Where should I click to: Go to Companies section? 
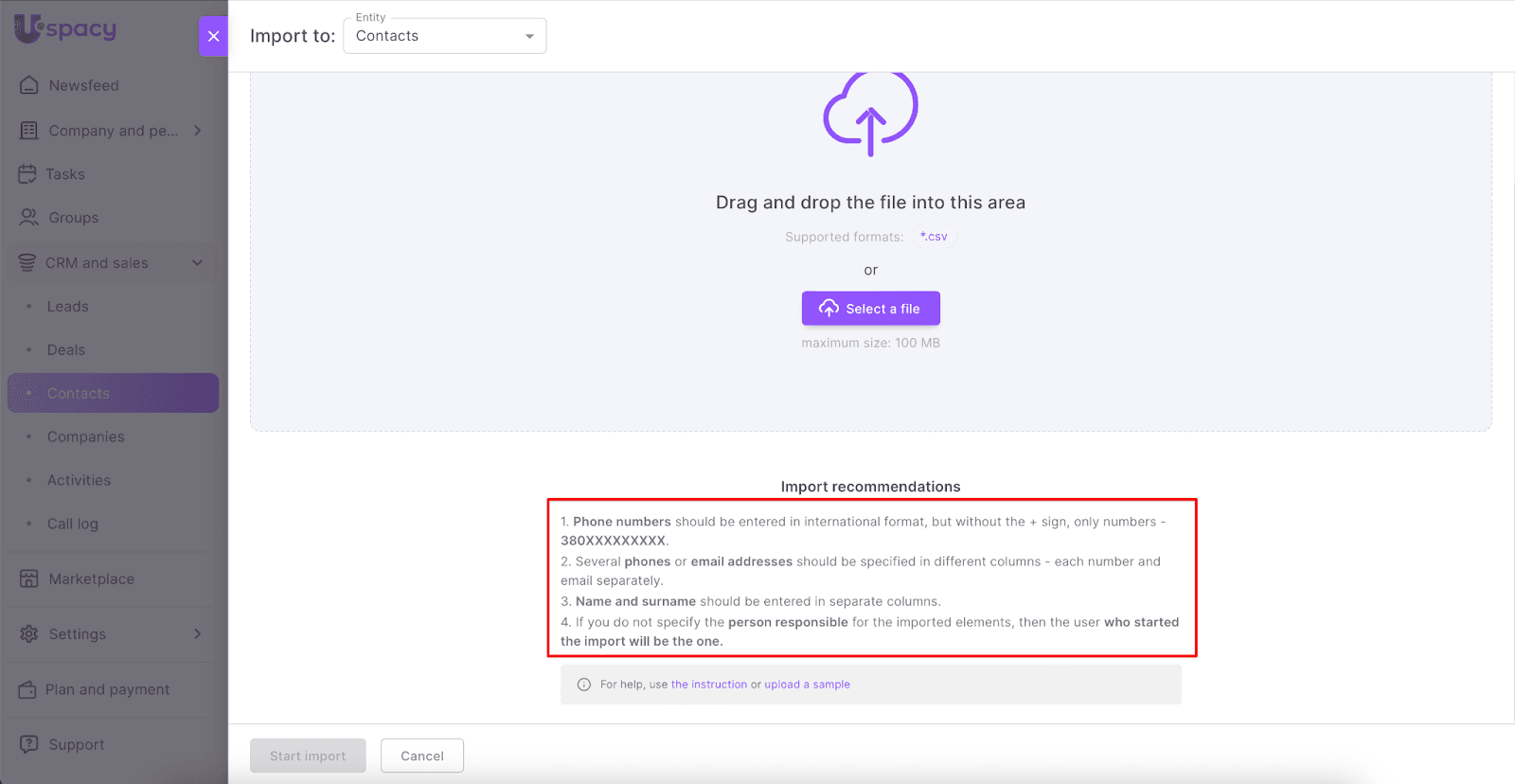click(85, 437)
